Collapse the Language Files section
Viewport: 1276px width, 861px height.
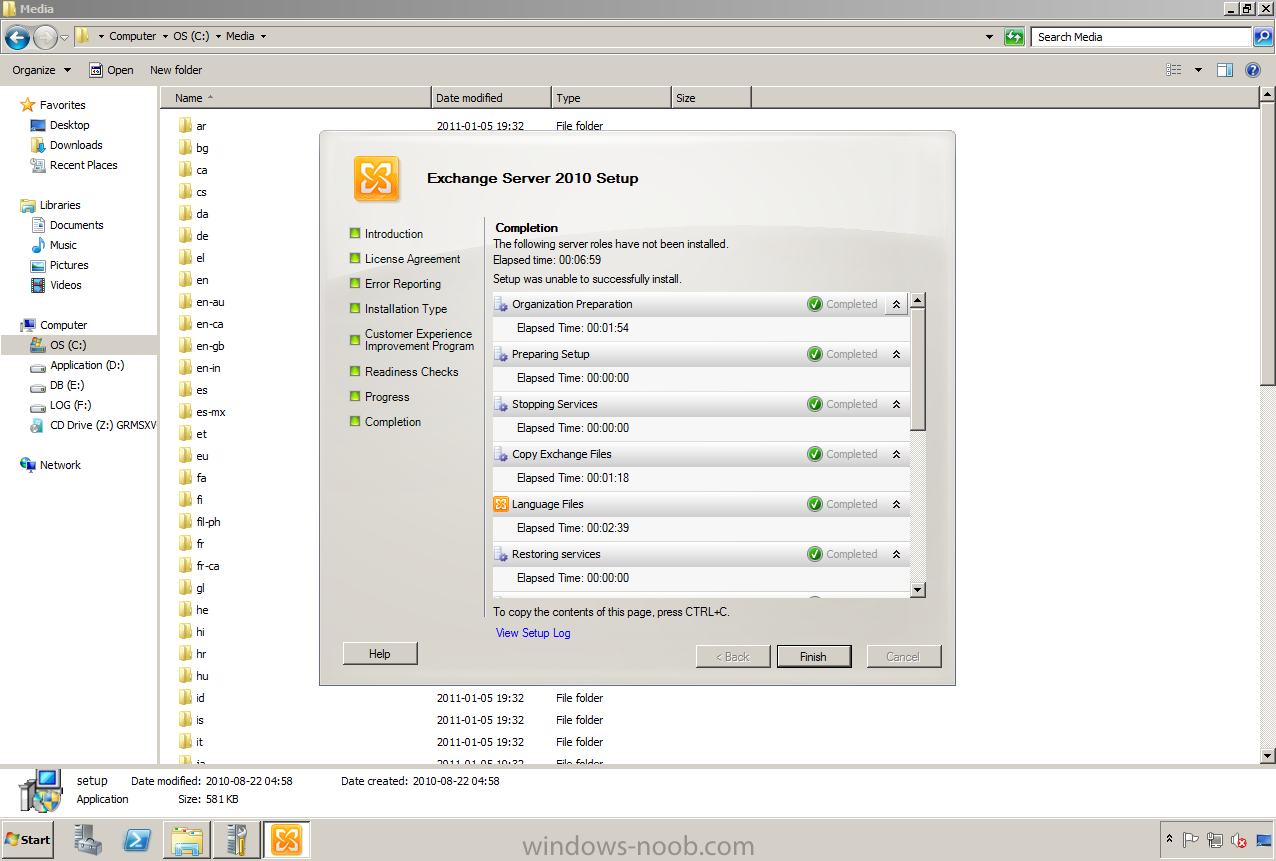pos(896,504)
